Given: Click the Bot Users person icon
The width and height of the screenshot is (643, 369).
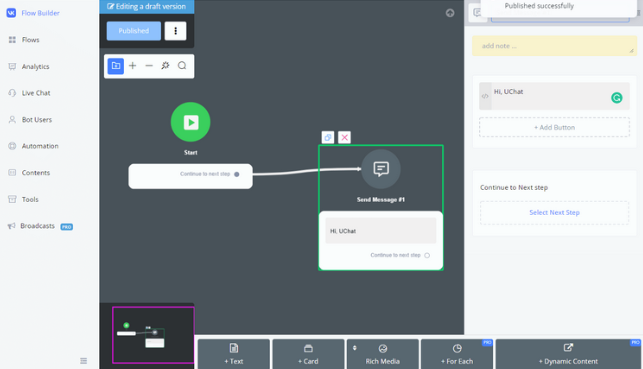Looking at the screenshot, I should click(12, 120).
